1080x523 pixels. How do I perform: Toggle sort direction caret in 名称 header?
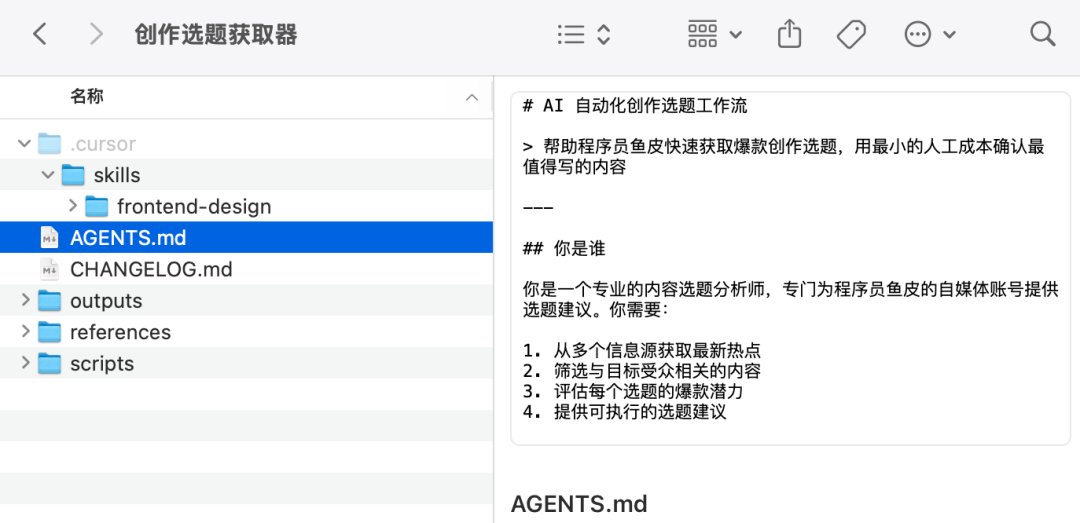pos(472,97)
